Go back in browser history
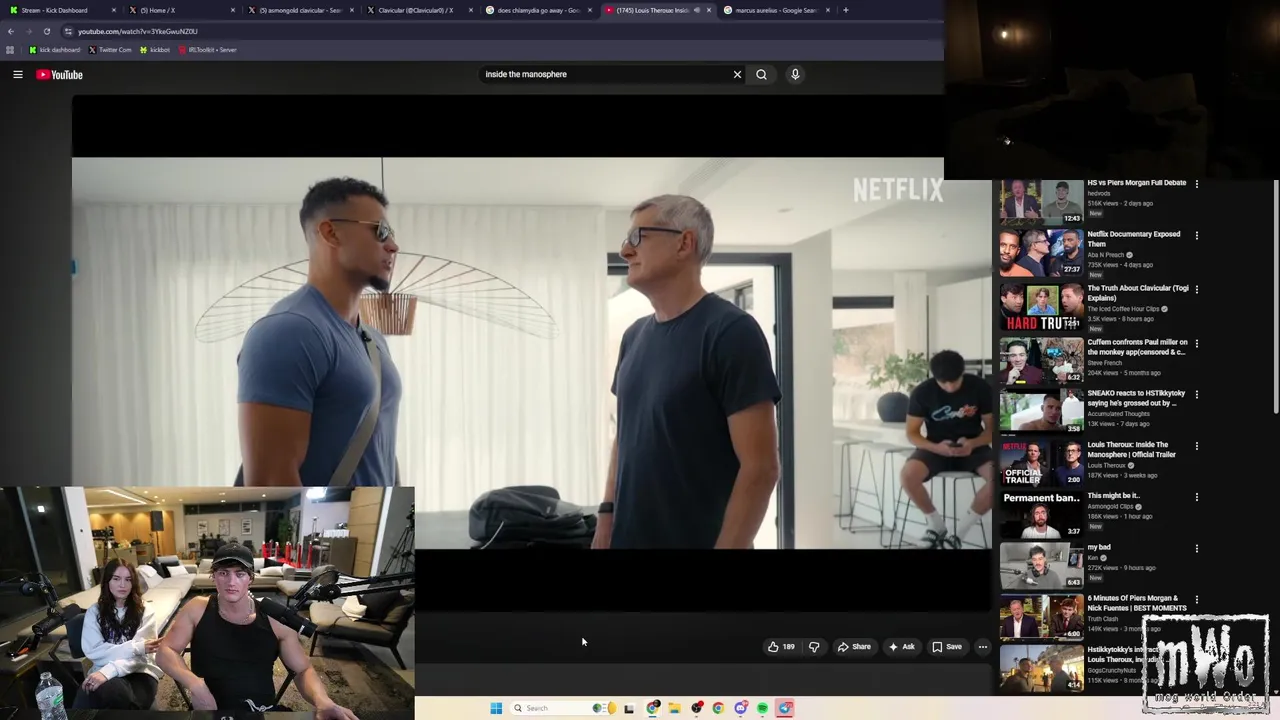The image size is (1280, 720). tap(11, 31)
